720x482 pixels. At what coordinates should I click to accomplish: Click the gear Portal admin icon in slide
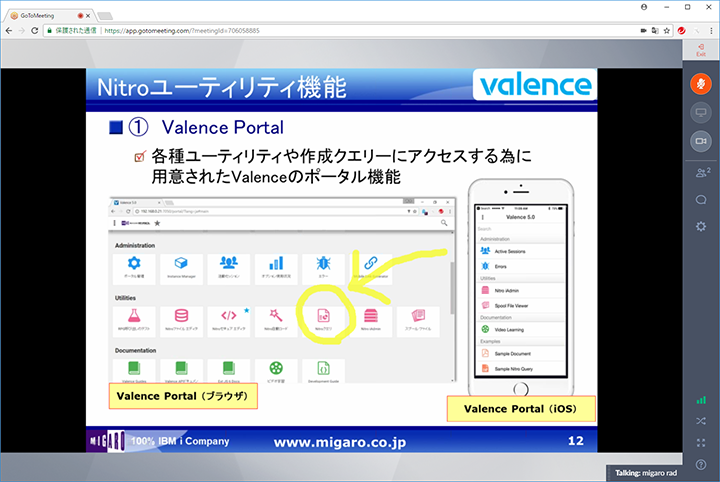point(134,263)
